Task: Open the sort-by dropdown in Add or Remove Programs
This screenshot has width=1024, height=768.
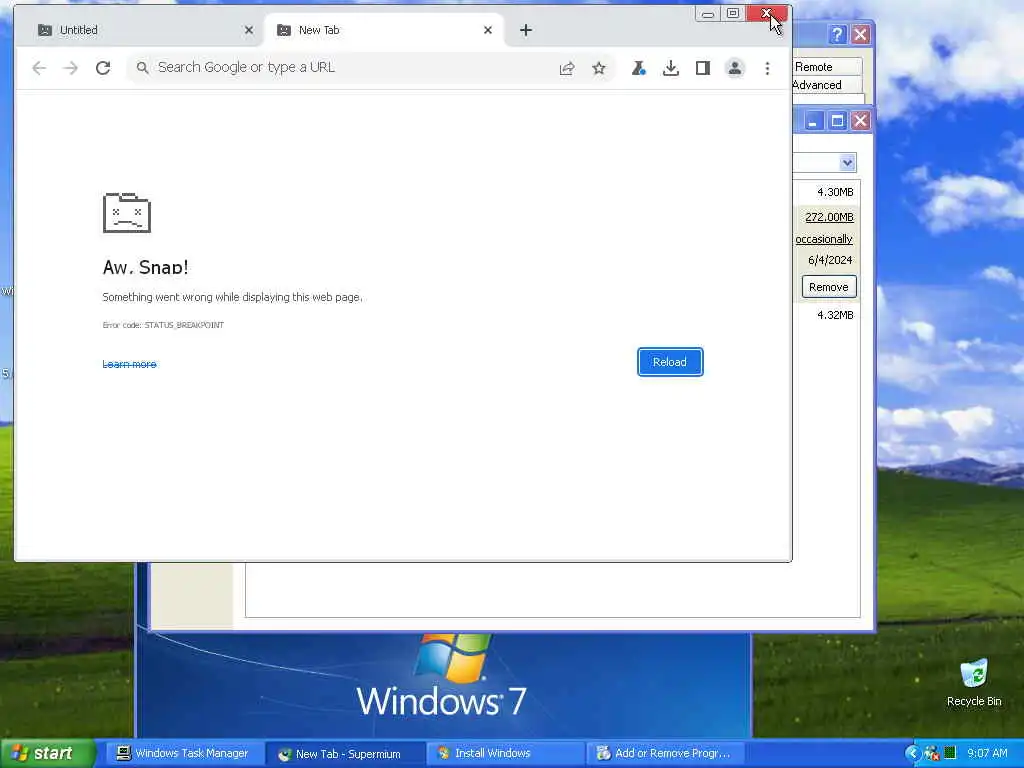Action: click(847, 163)
